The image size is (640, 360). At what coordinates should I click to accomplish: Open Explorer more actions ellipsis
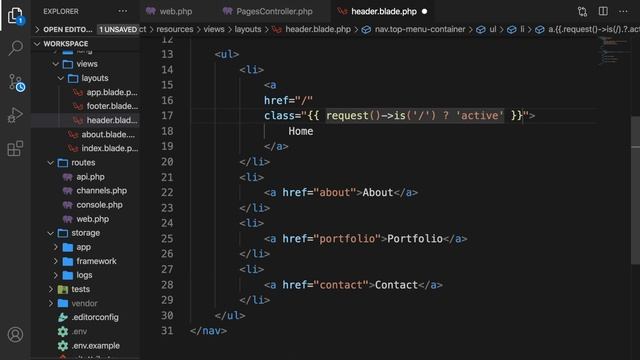pos(122,11)
